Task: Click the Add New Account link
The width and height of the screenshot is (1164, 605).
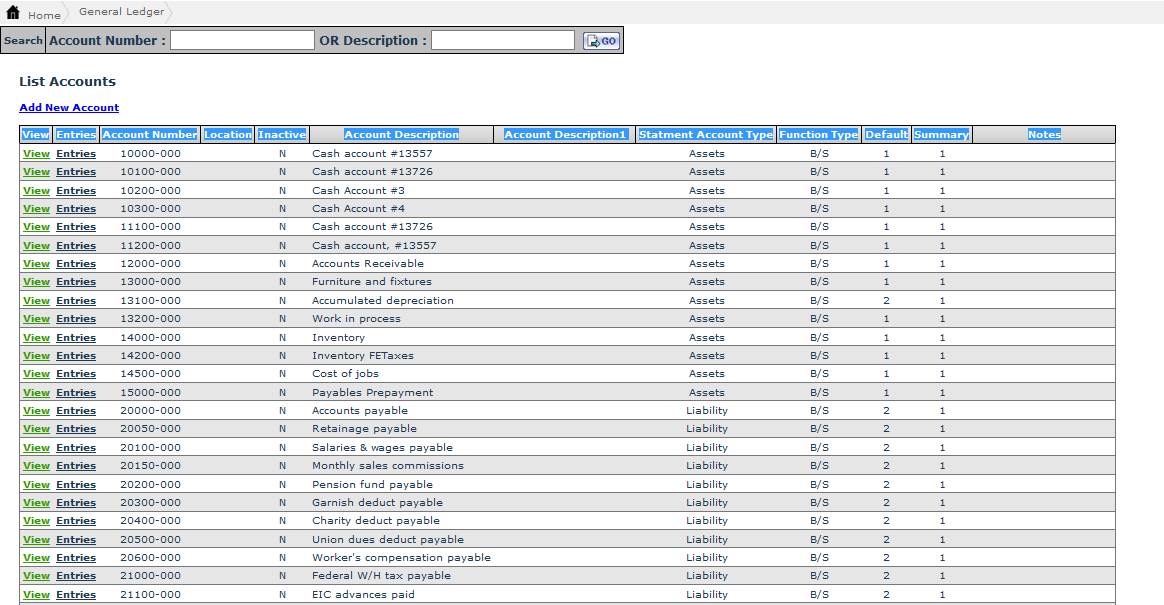Action: tap(69, 108)
